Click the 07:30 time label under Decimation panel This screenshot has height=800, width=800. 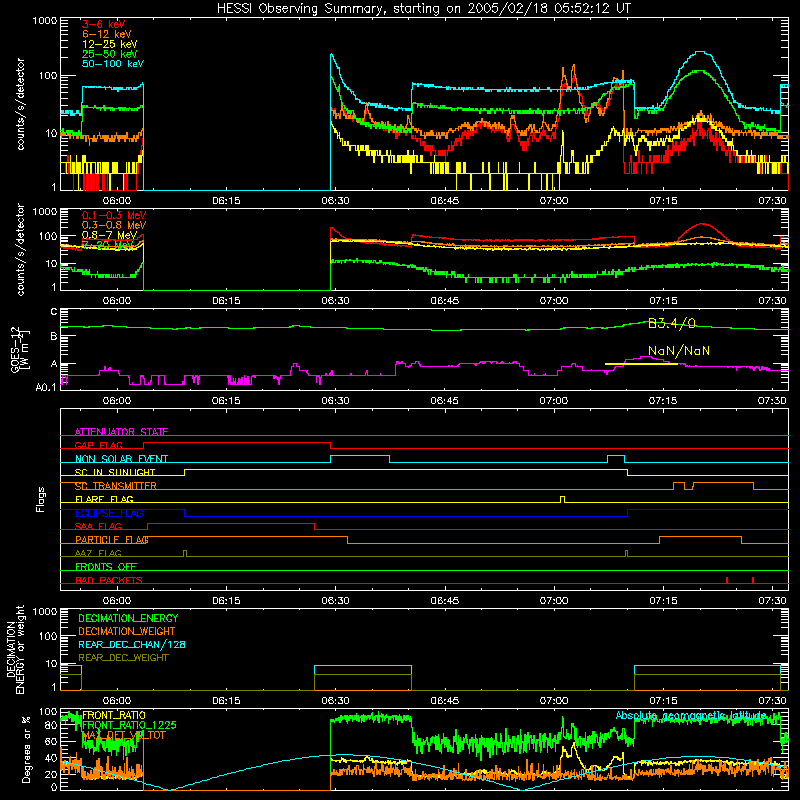coord(772,701)
